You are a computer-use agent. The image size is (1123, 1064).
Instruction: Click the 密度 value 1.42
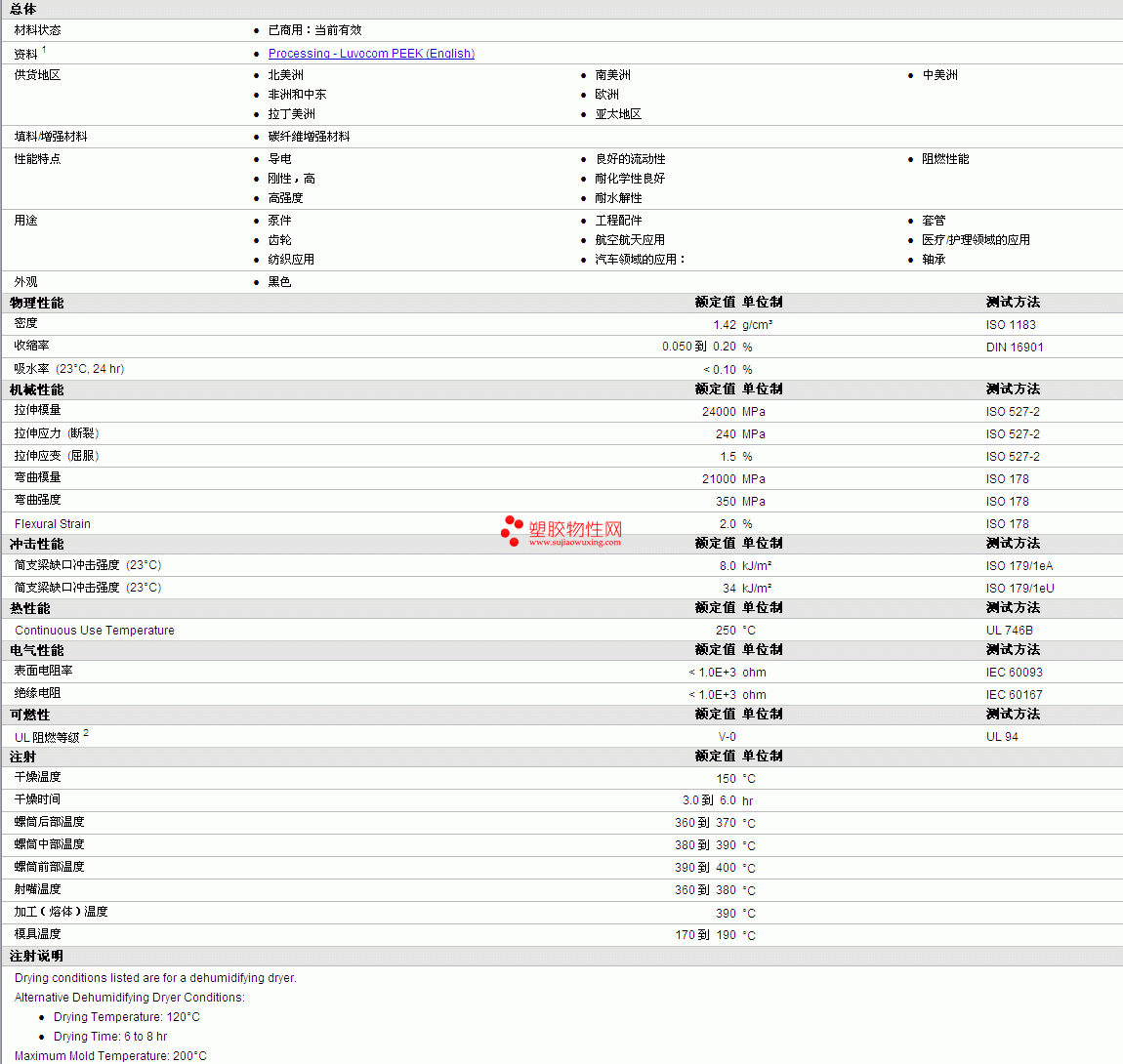click(x=725, y=325)
